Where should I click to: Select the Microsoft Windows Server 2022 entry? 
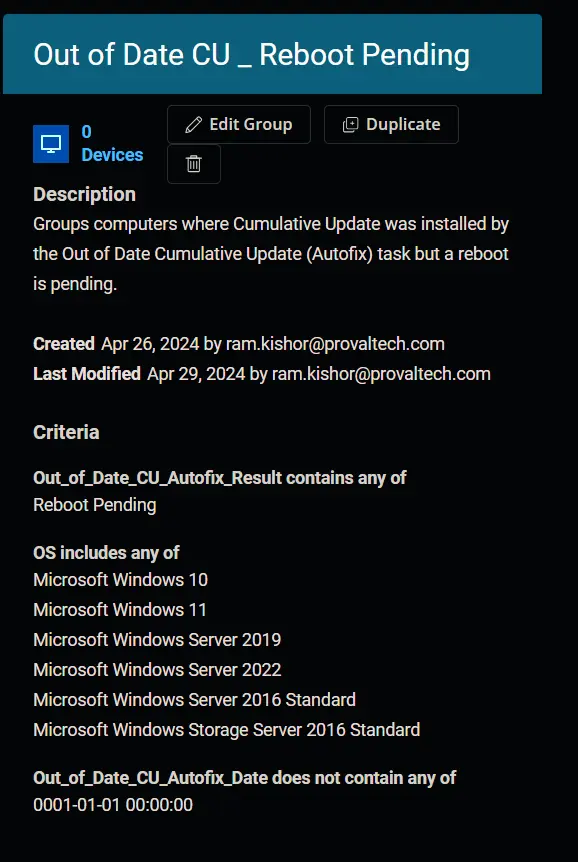coord(157,670)
